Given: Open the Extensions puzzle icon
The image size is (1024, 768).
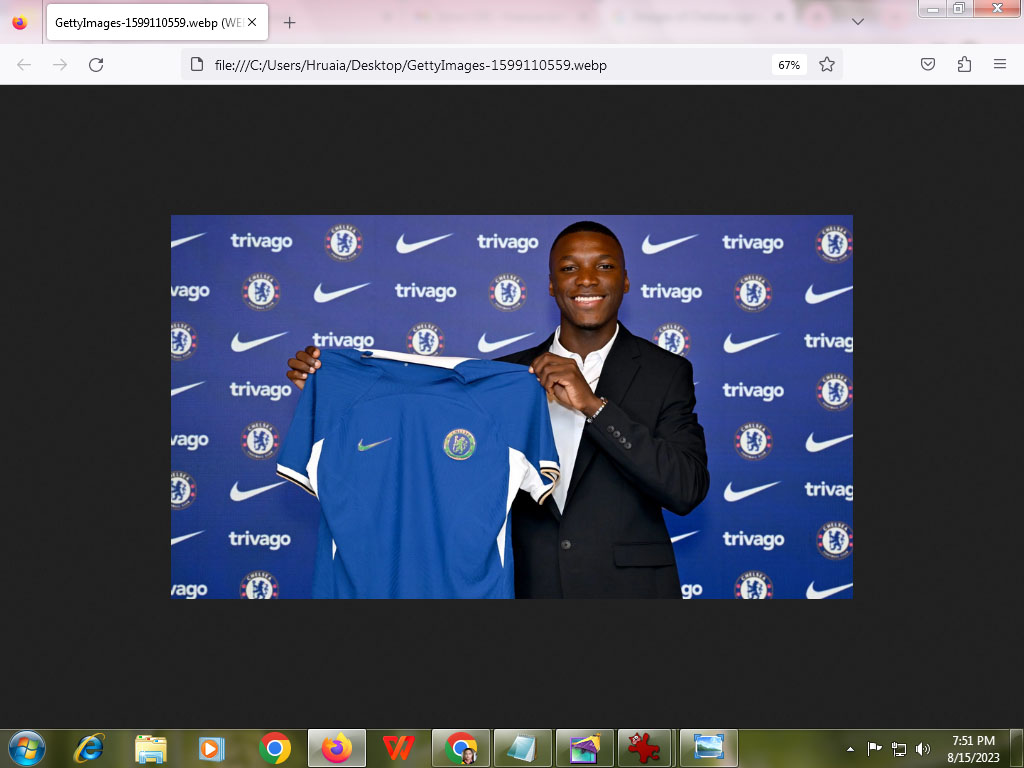Looking at the screenshot, I should (x=964, y=65).
